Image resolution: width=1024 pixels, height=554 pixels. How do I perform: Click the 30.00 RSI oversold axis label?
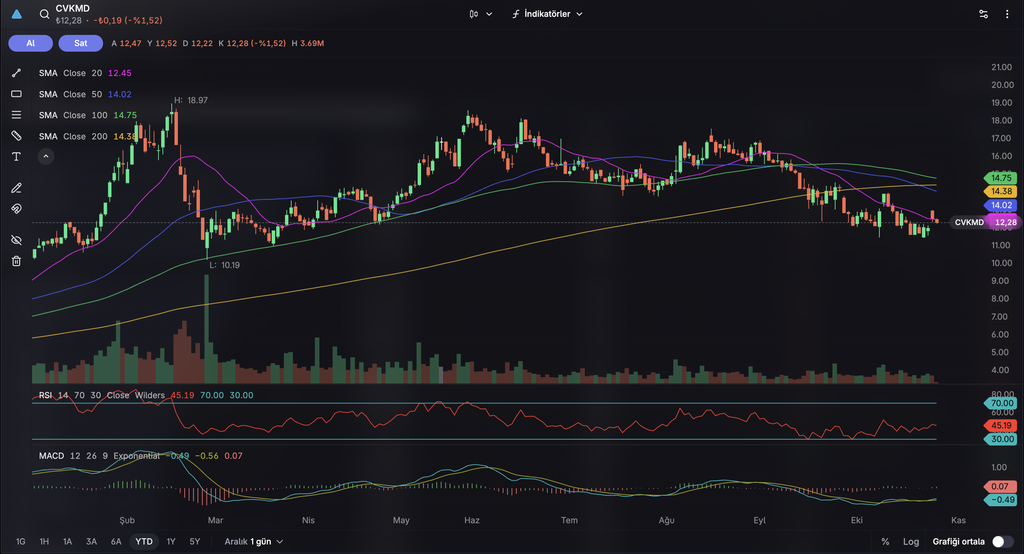(x=1001, y=439)
